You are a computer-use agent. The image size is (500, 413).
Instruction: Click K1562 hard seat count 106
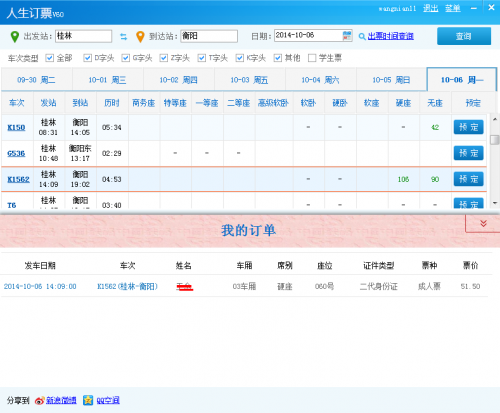[403, 179]
